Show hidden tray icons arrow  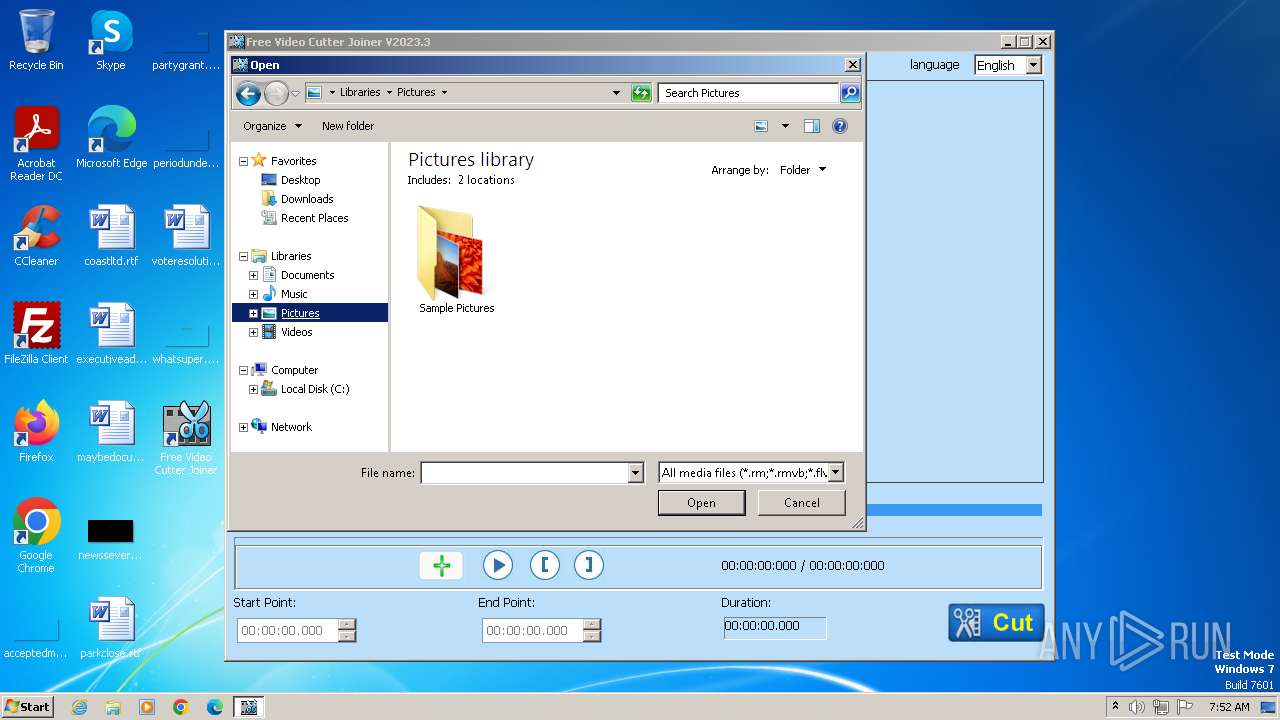pos(1115,707)
